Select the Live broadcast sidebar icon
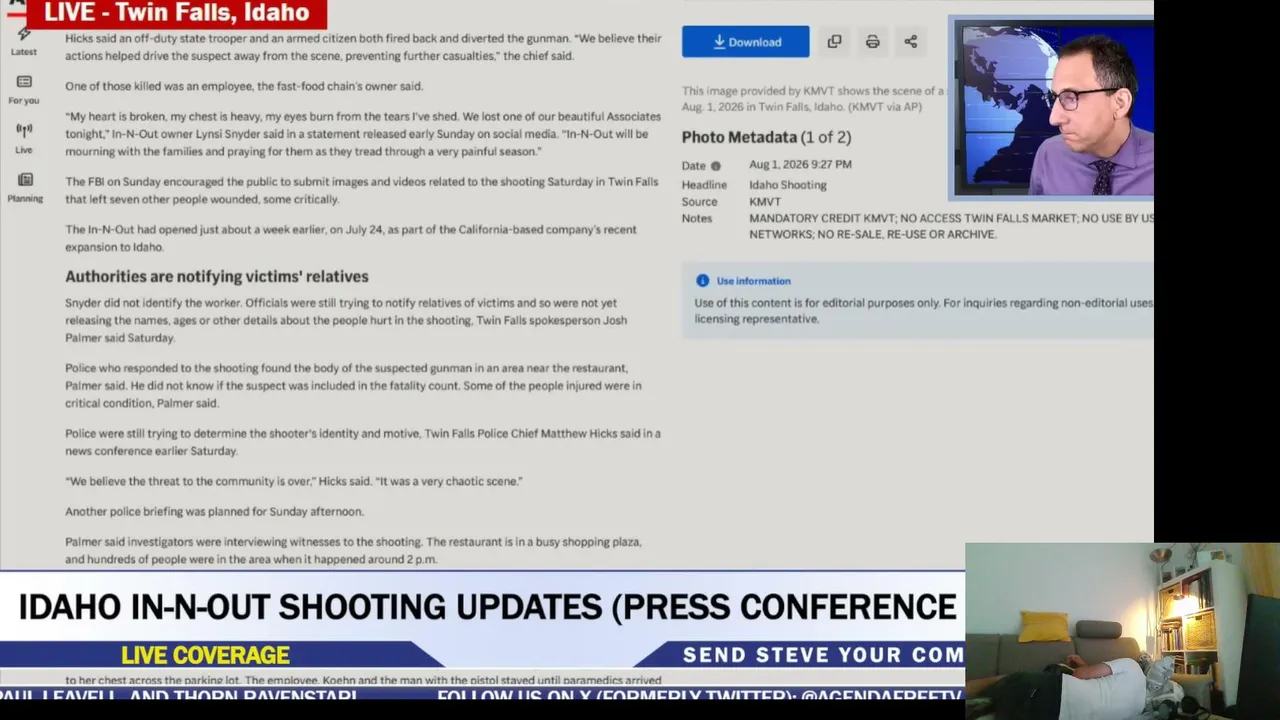The height and width of the screenshot is (720, 1280). tap(24, 138)
